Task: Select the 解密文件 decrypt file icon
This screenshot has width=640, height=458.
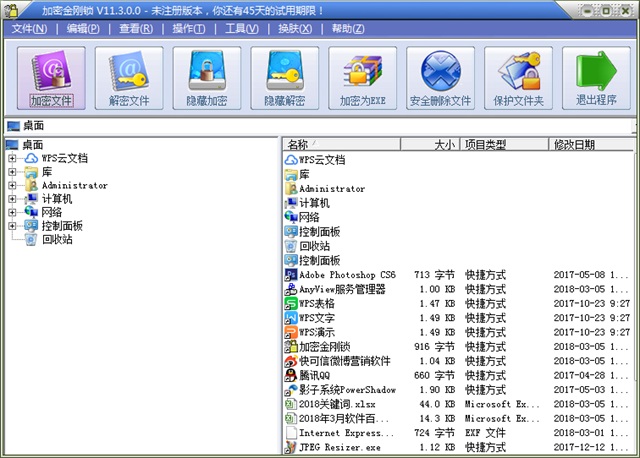Action: pyautogui.click(x=129, y=78)
